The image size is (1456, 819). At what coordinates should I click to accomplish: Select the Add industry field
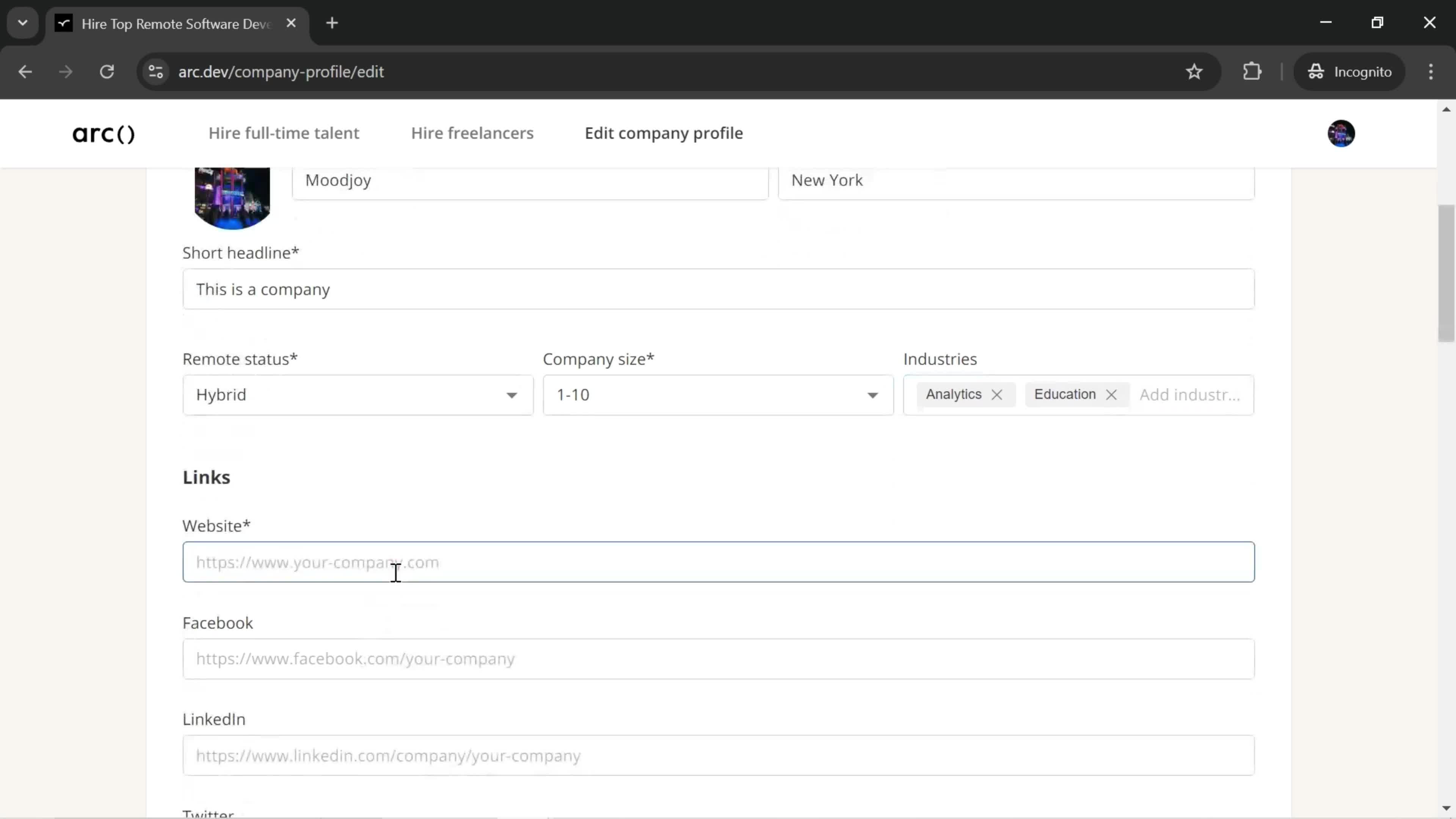coord(1189,394)
